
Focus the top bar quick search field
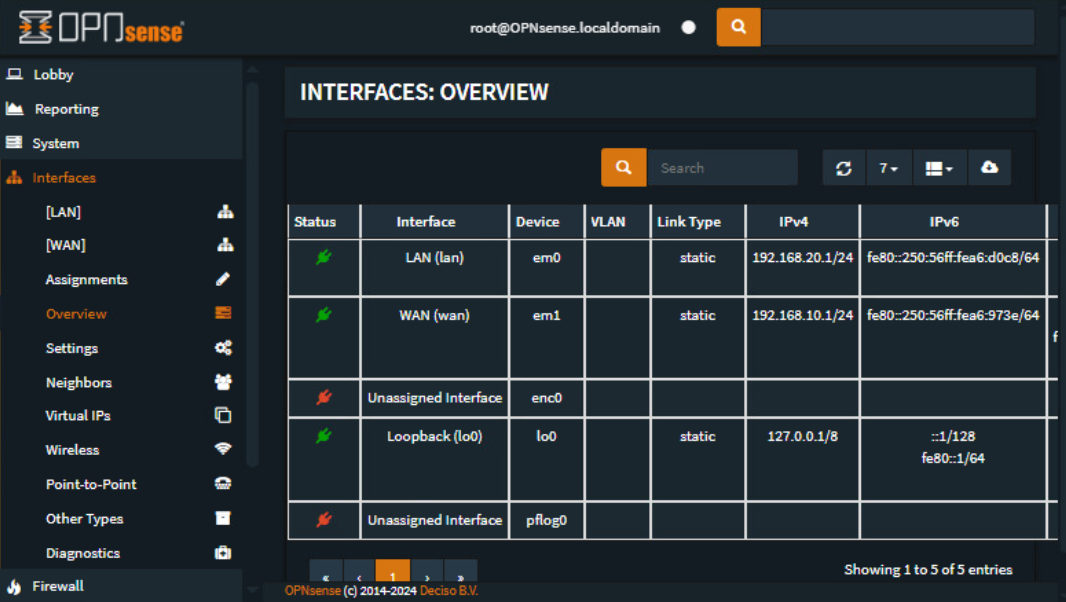click(x=897, y=27)
